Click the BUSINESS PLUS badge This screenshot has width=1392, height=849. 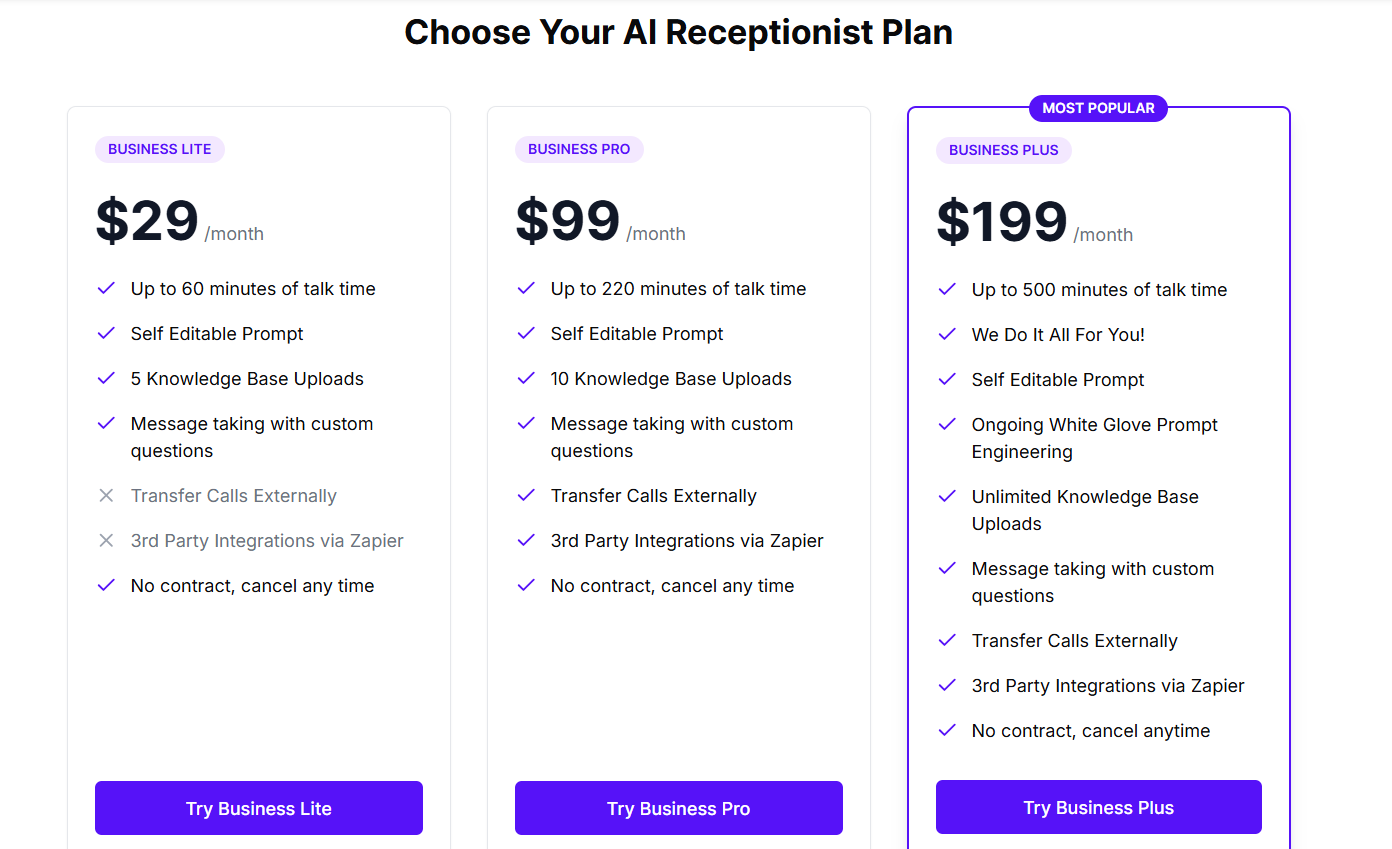click(x=1004, y=150)
